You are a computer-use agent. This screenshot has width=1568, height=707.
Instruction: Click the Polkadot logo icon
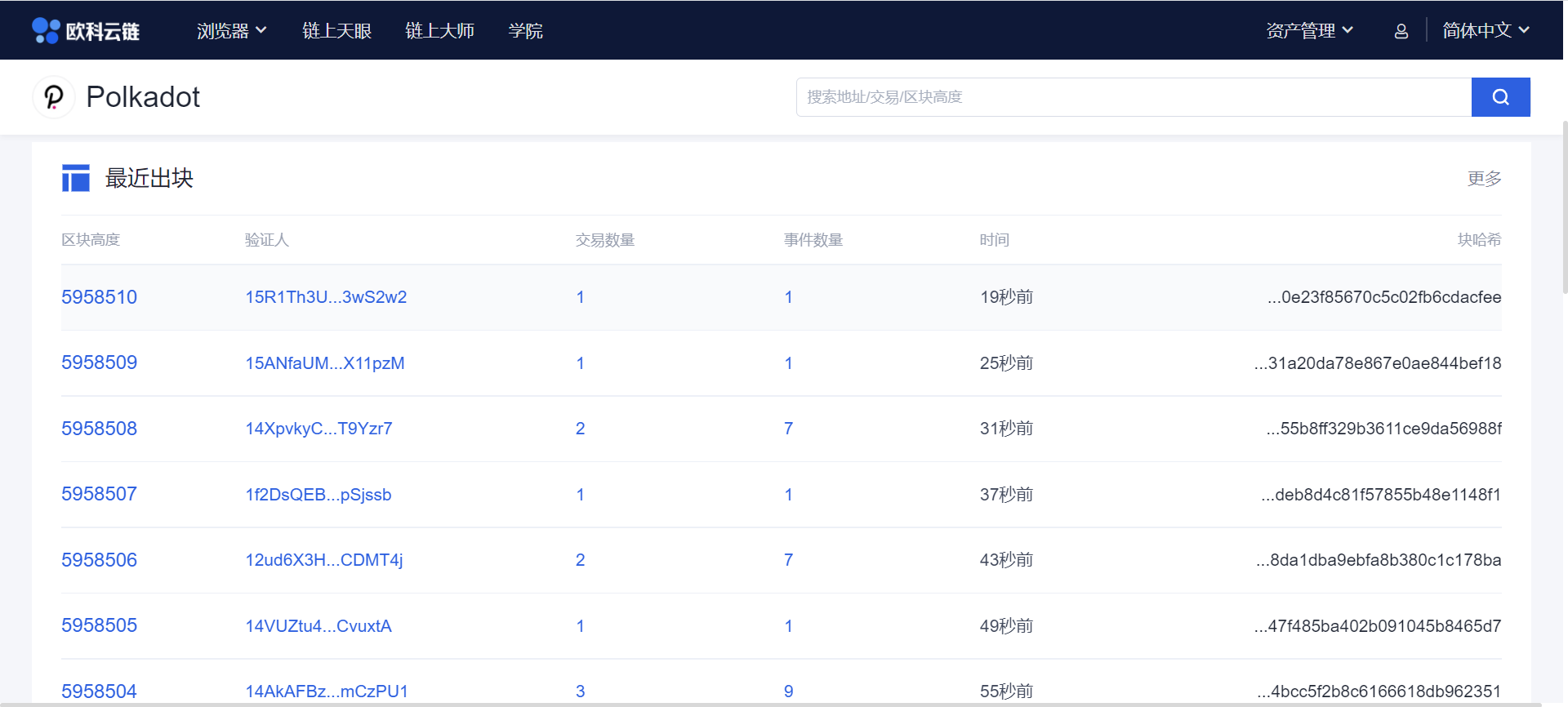point(54,97)
